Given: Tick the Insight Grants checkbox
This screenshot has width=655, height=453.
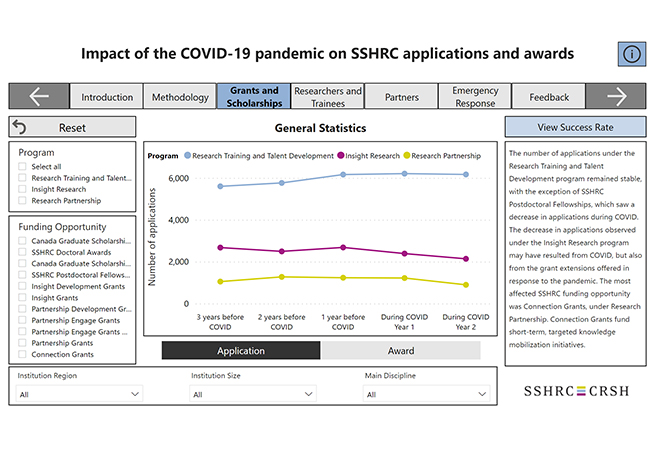Looking at the screenshot, I should [22, 298].
